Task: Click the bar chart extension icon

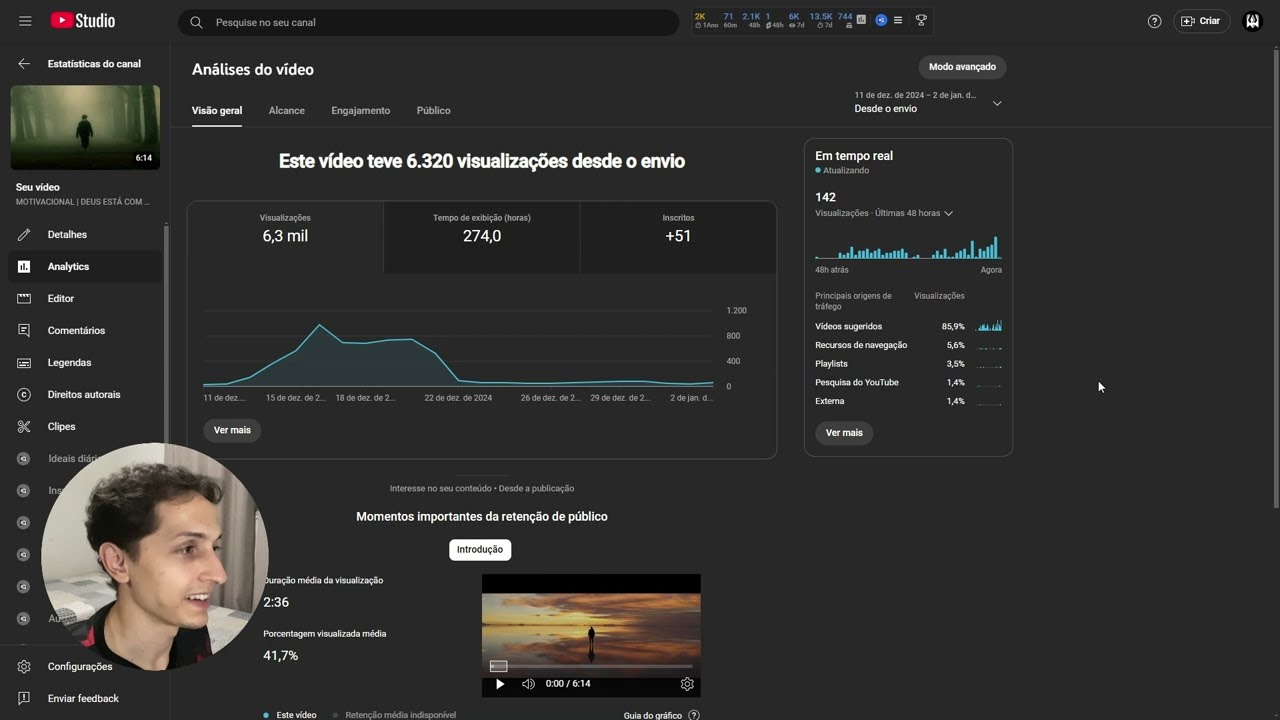Action: pyautogui.click(x=862, y=20)
